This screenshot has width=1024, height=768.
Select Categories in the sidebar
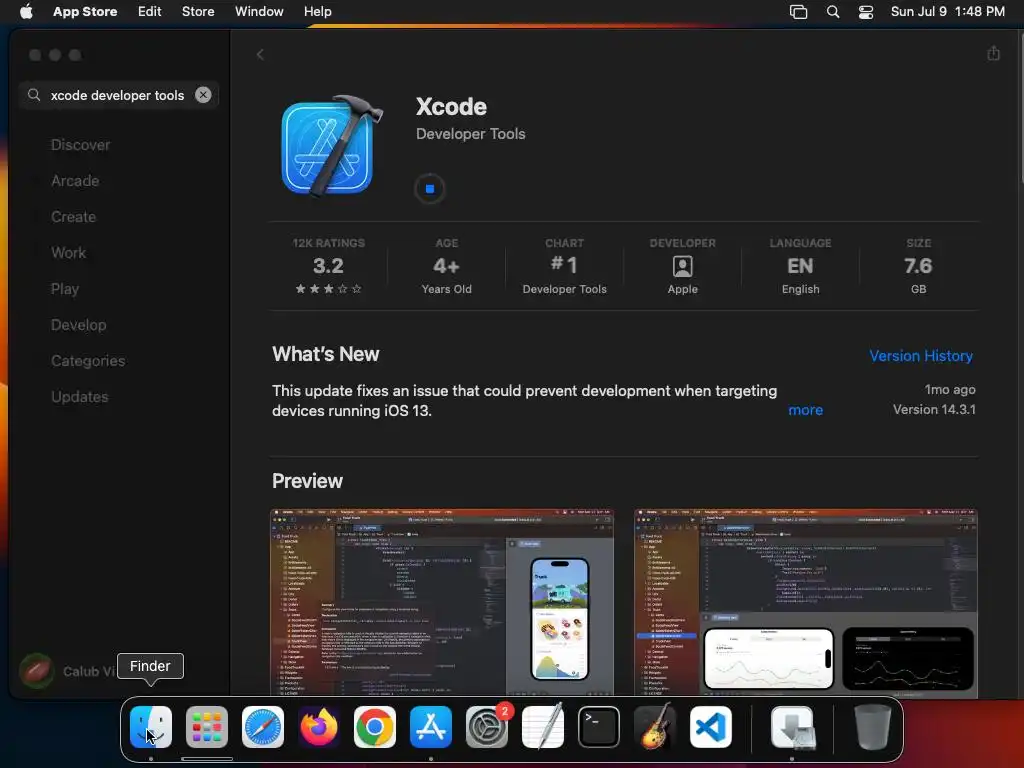(88, 360)
